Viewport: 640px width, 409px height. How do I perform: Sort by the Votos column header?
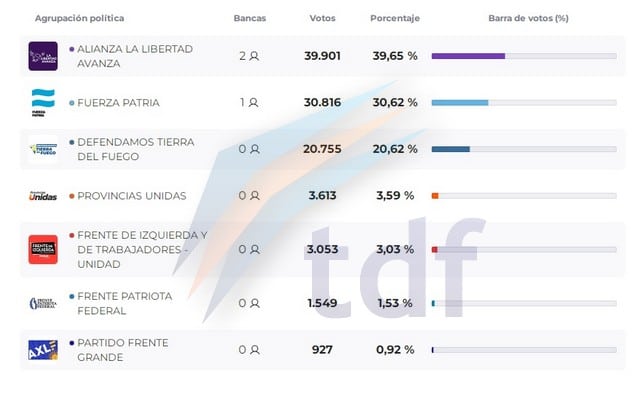(x=322, y=19)
